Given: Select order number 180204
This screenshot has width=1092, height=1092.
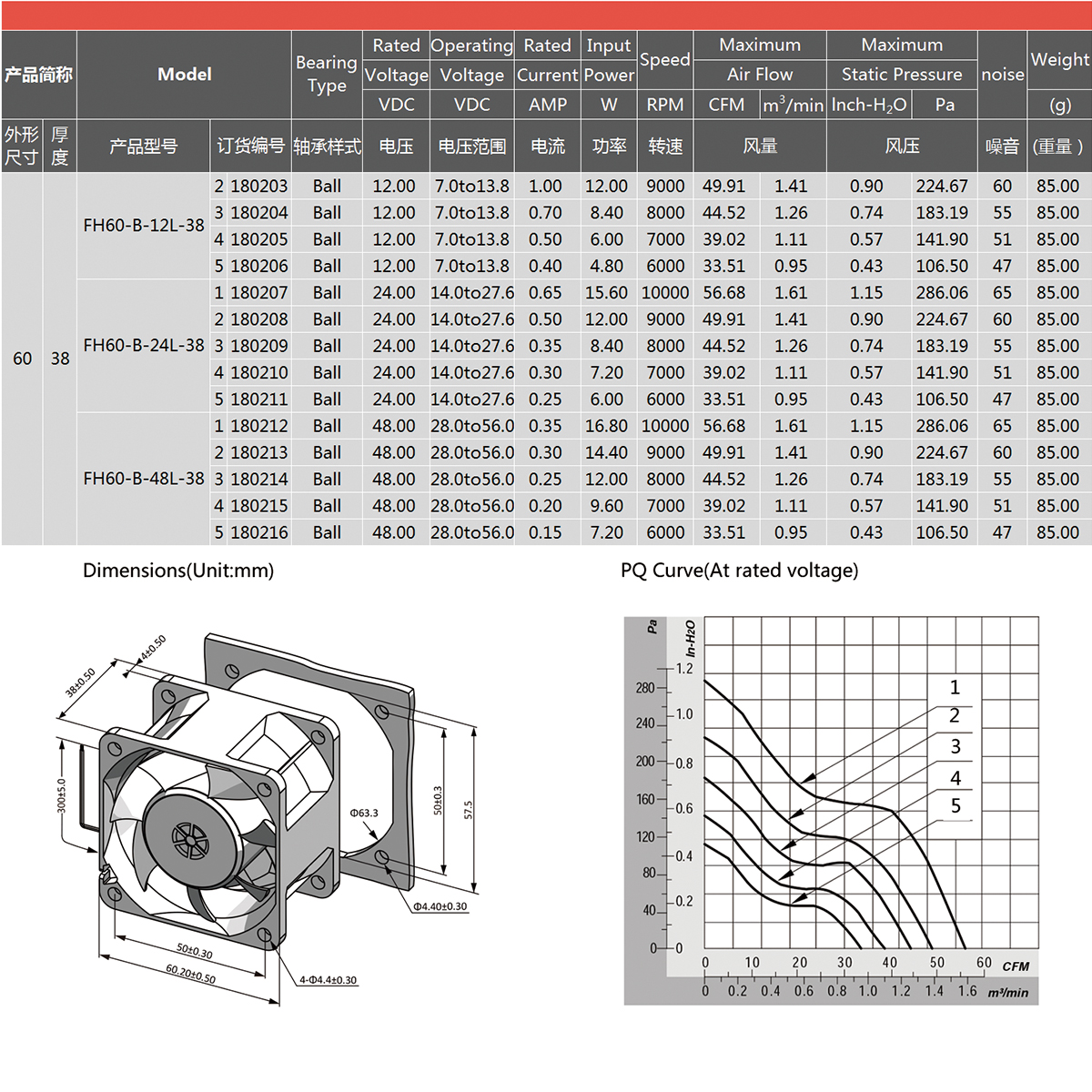Looking at the screenshot, I should click(x=259, y=213).
